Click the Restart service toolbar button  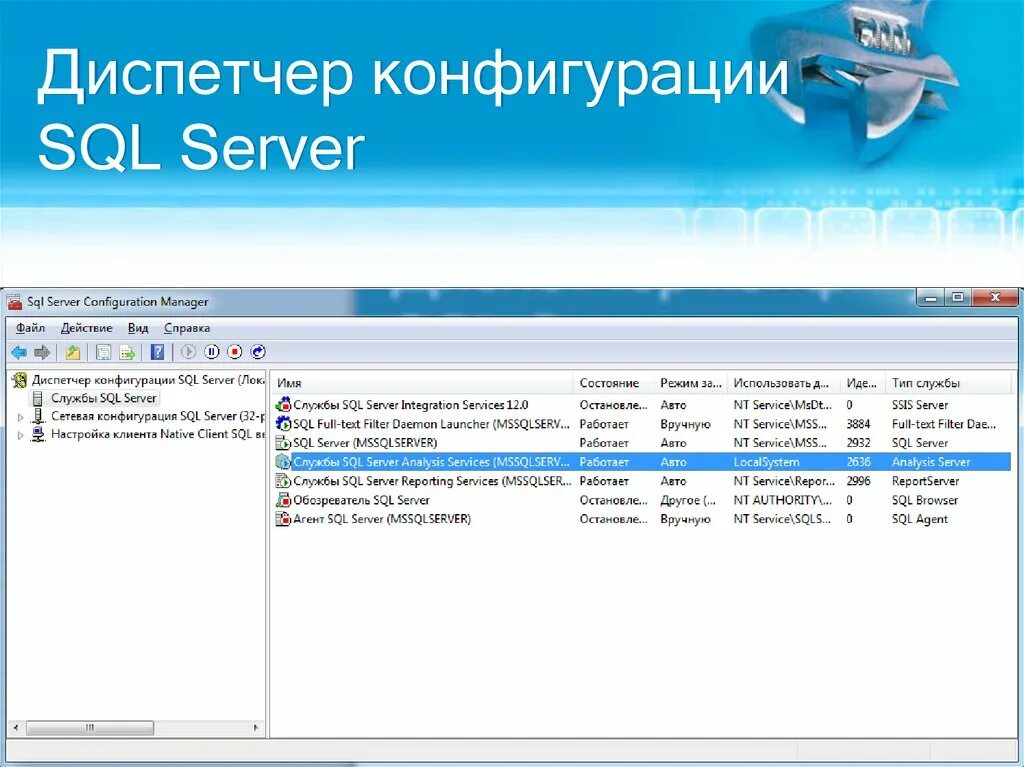point(259,352)
